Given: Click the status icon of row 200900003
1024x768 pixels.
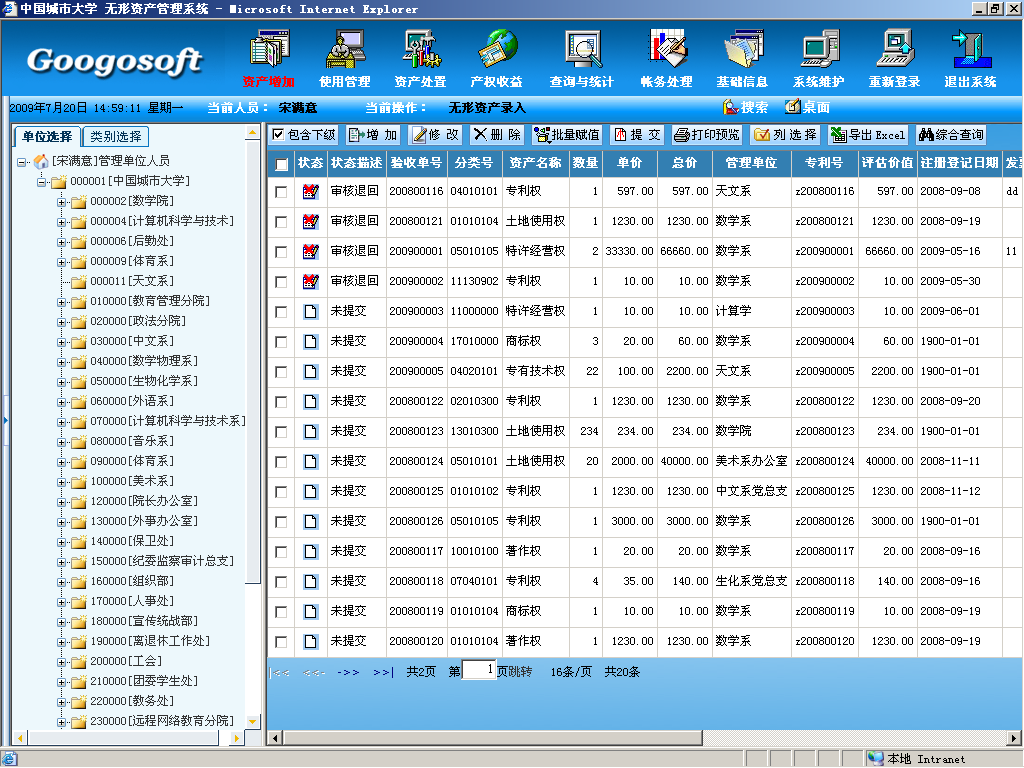Looking at the screenshot, I should 311,312.
